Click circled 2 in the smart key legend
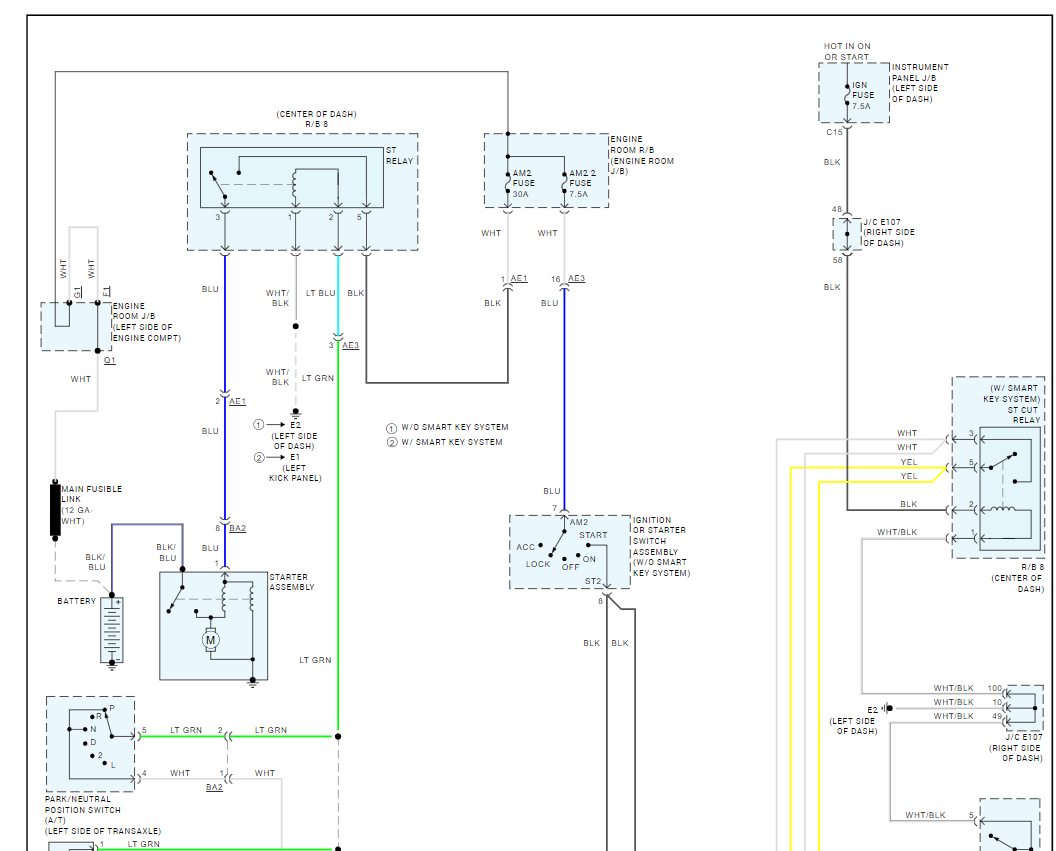Image resolution: width=1056 pixels, height=851 pixels. click(x=391, y=442)
